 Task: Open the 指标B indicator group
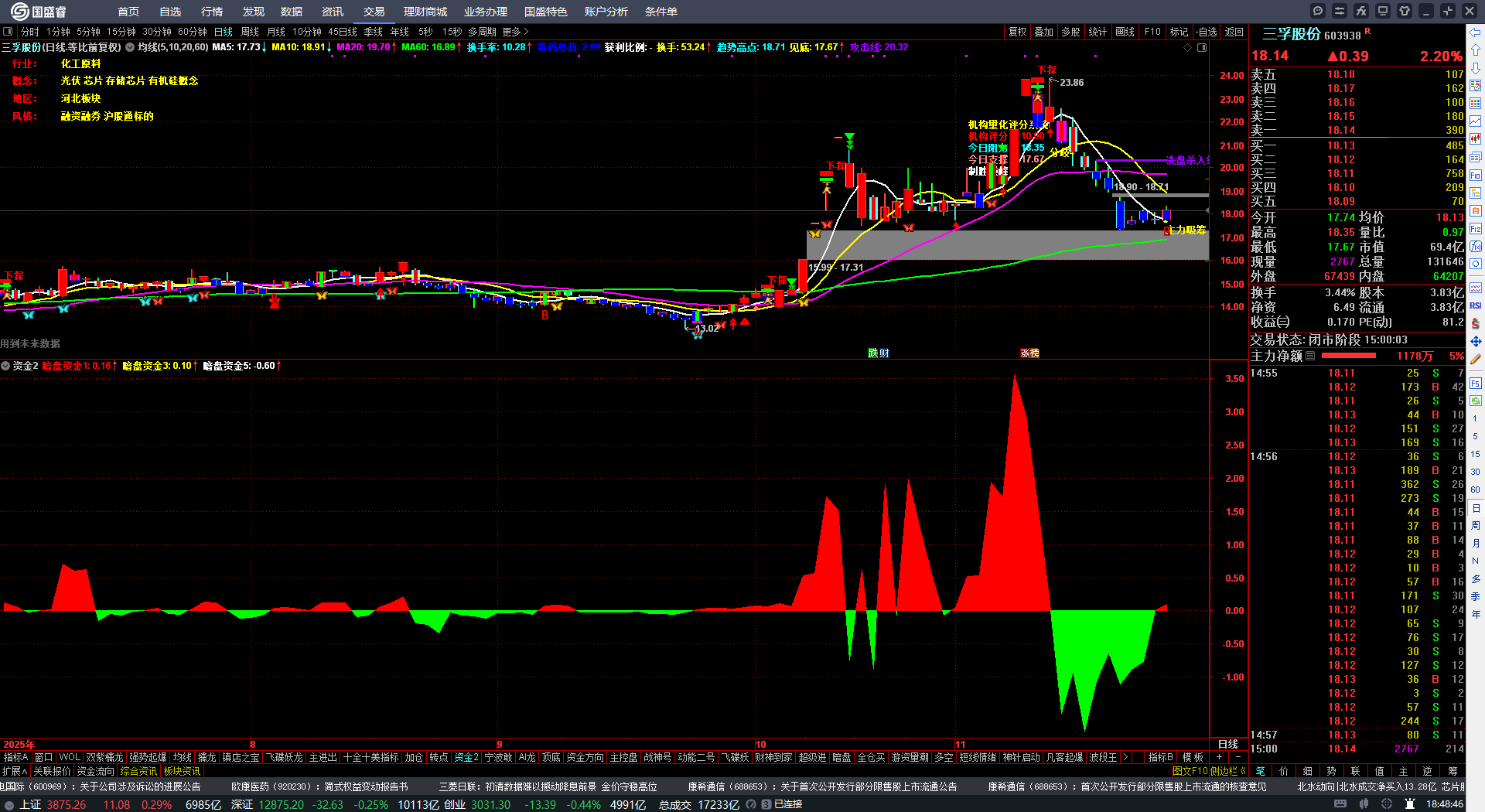(1160, 757)
